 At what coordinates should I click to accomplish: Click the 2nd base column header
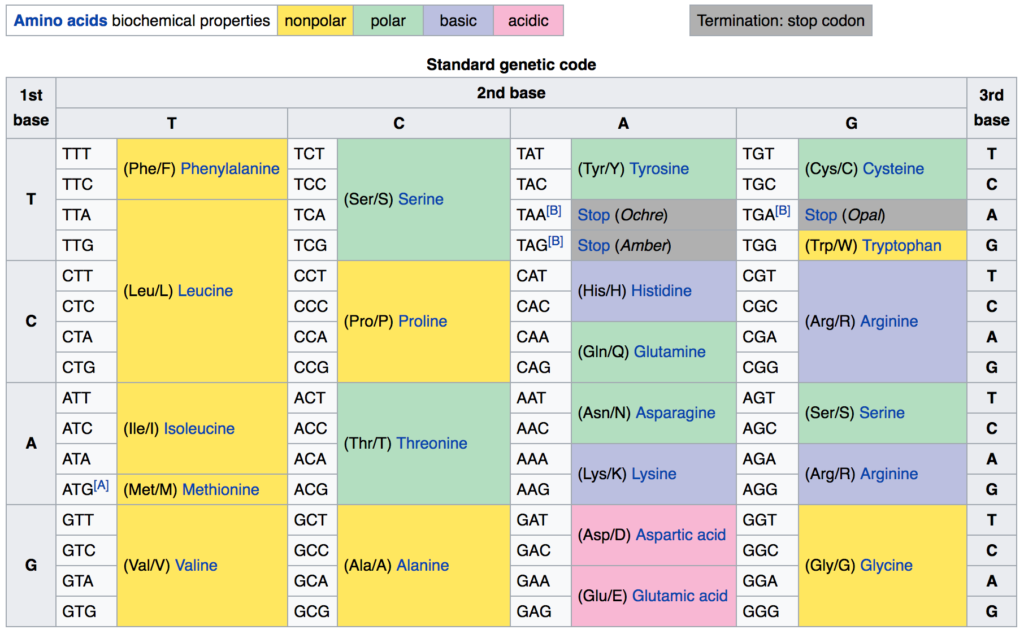tap(511, 93)
